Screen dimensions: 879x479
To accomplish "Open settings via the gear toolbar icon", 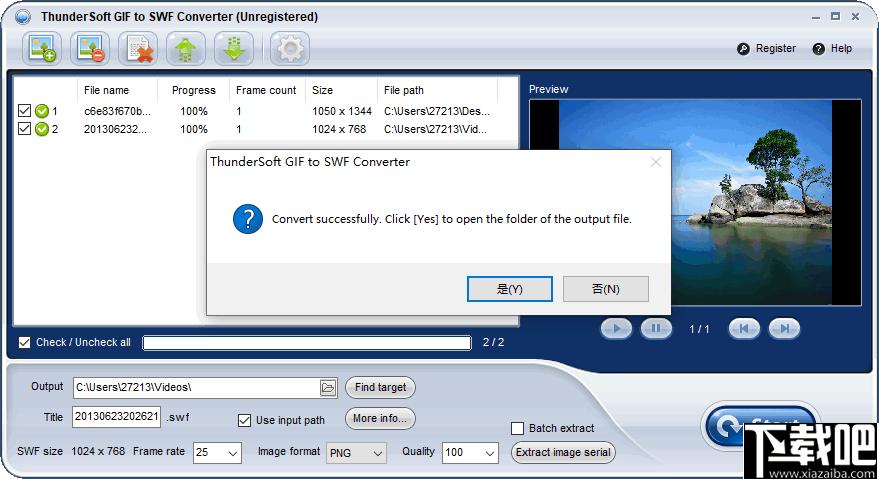I will 290,49.
